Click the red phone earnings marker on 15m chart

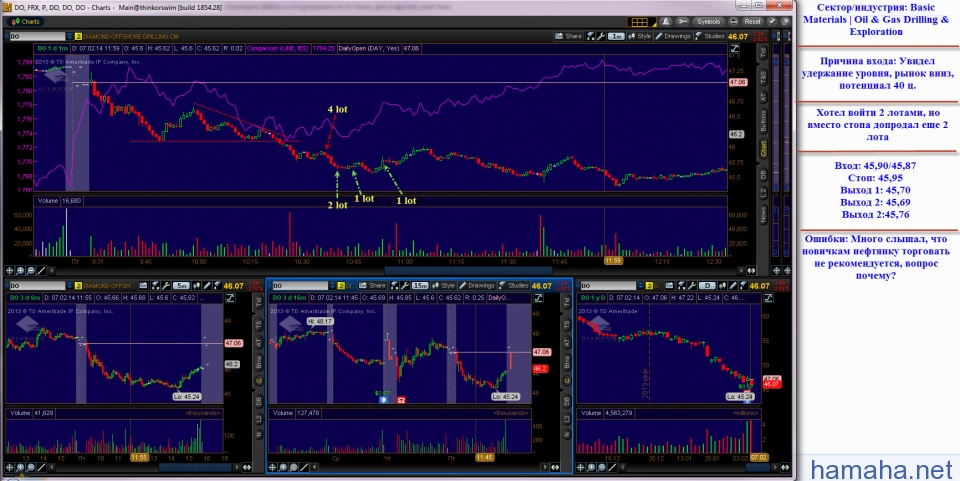tap(402, 400)
